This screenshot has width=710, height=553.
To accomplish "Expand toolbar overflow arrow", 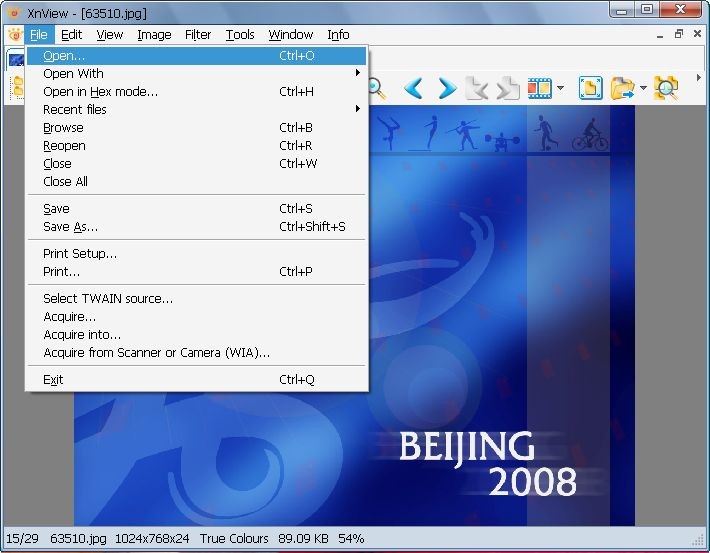I will (x=699, y=78).
